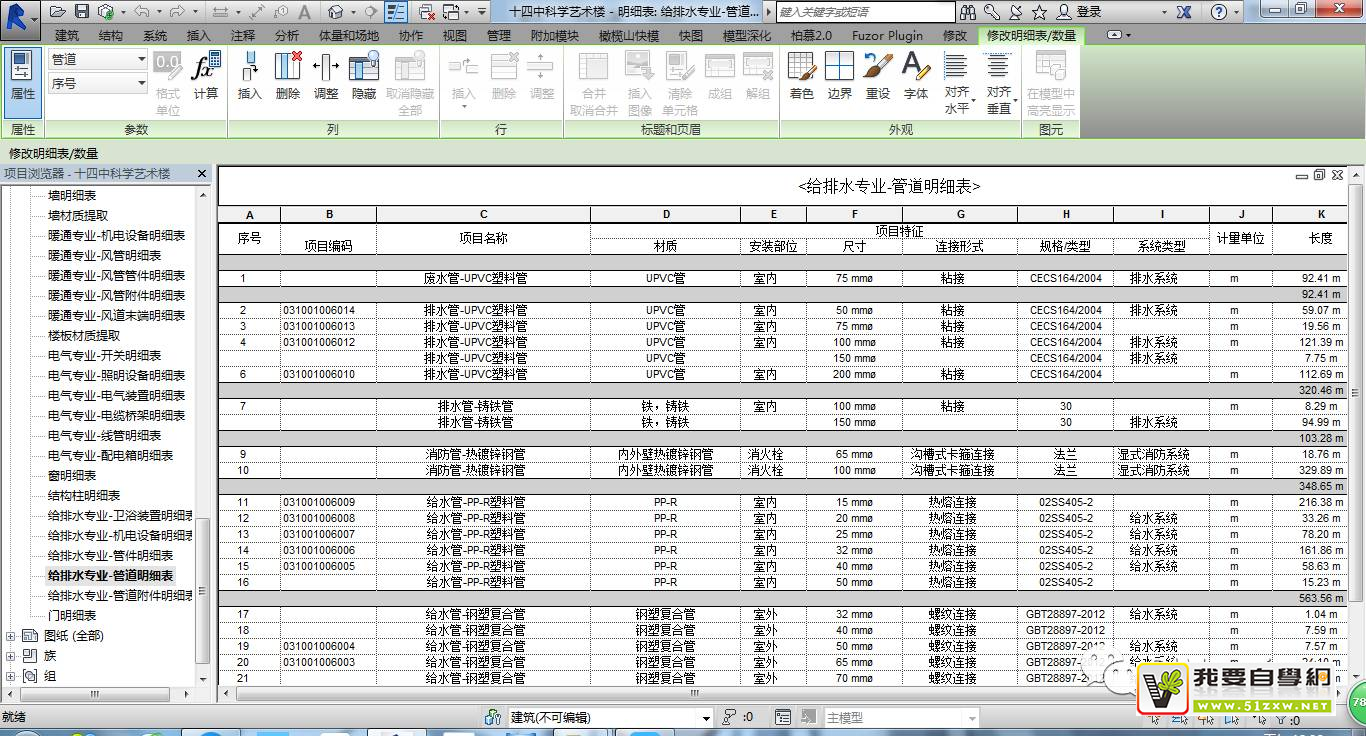Click the 调整 column resize icon
Screen dimensions: 1366x736
coord(326,76)
